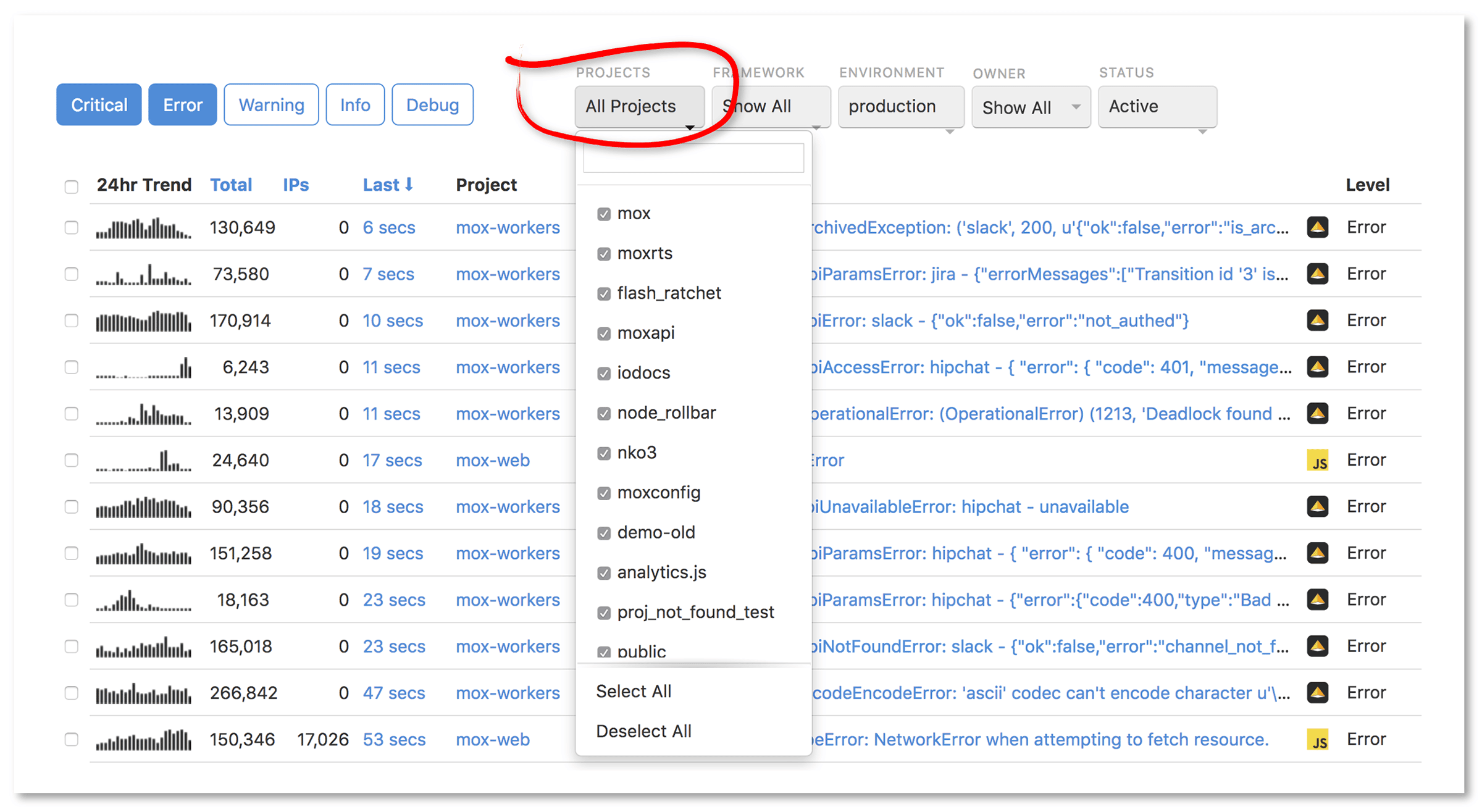This screenshot has height=812, width=1482.
Task: Click the Python icon on the 266,842 row
Action: (x=1317, y=693)
